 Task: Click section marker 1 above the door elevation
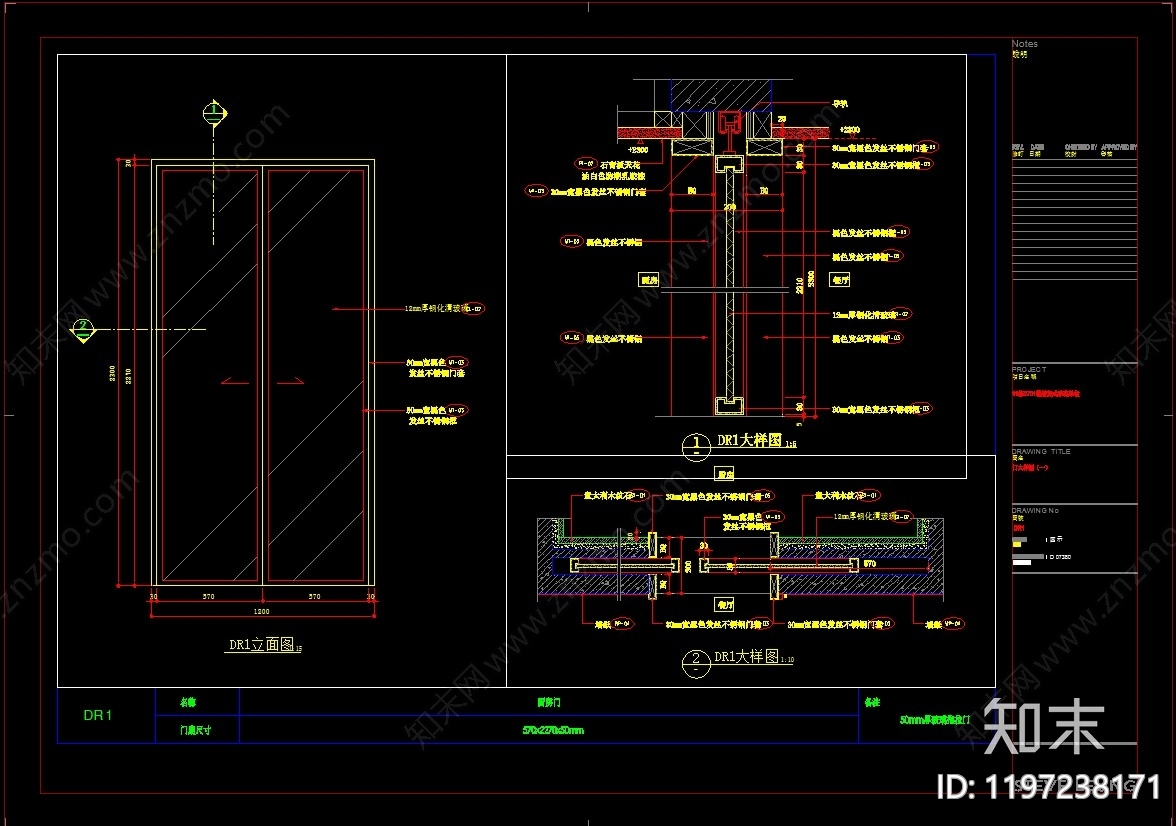point(213,113)
